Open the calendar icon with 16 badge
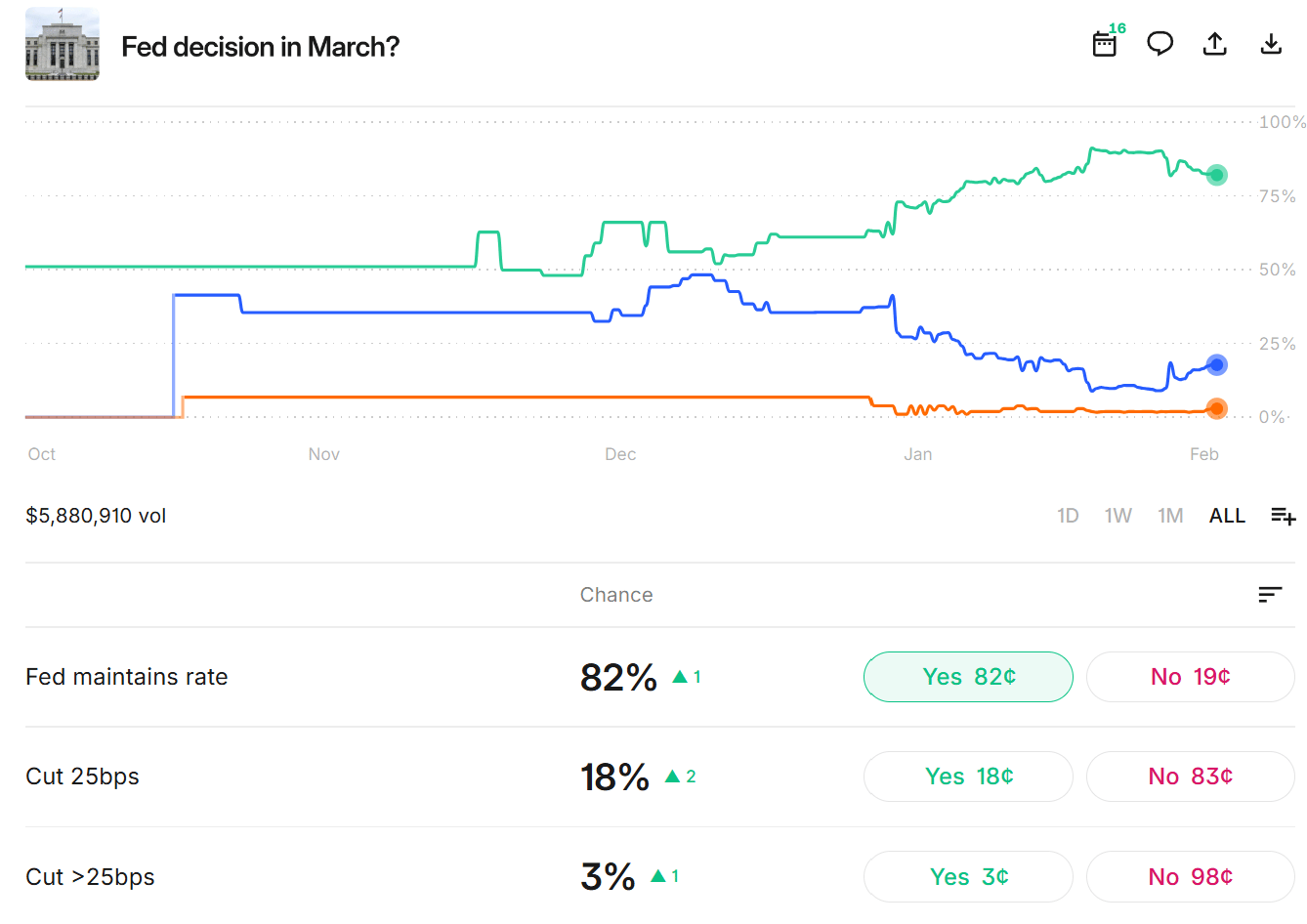 1105,44
